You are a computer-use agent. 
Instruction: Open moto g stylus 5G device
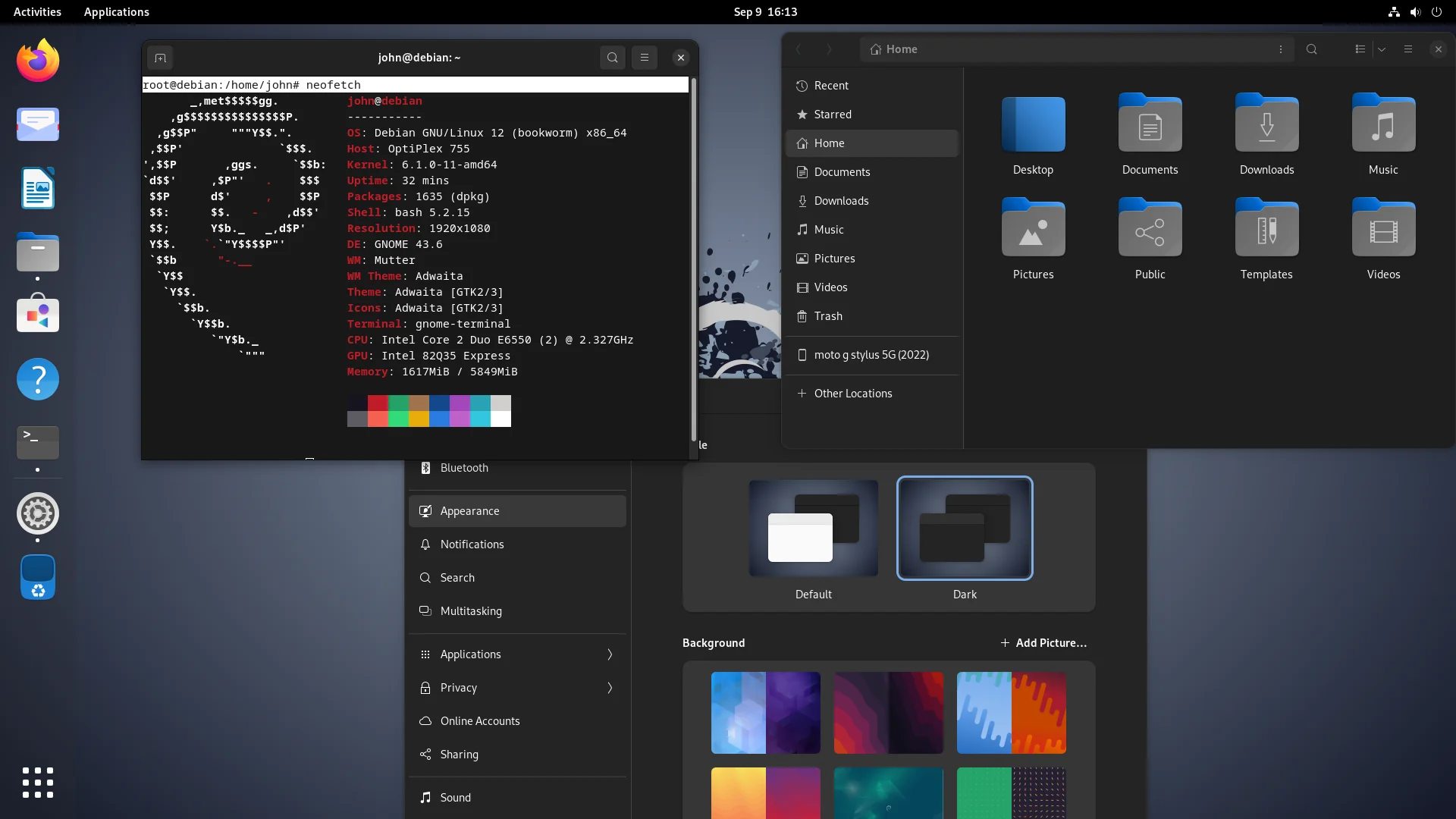tap(872, 355)
